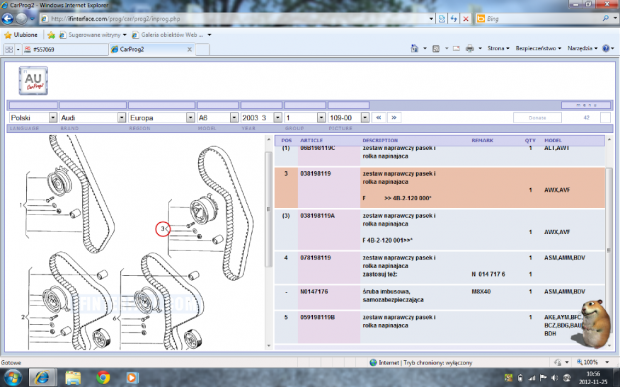Click the browser Back arrow
The width and height of the screenshot is (620, 387).
8,19
